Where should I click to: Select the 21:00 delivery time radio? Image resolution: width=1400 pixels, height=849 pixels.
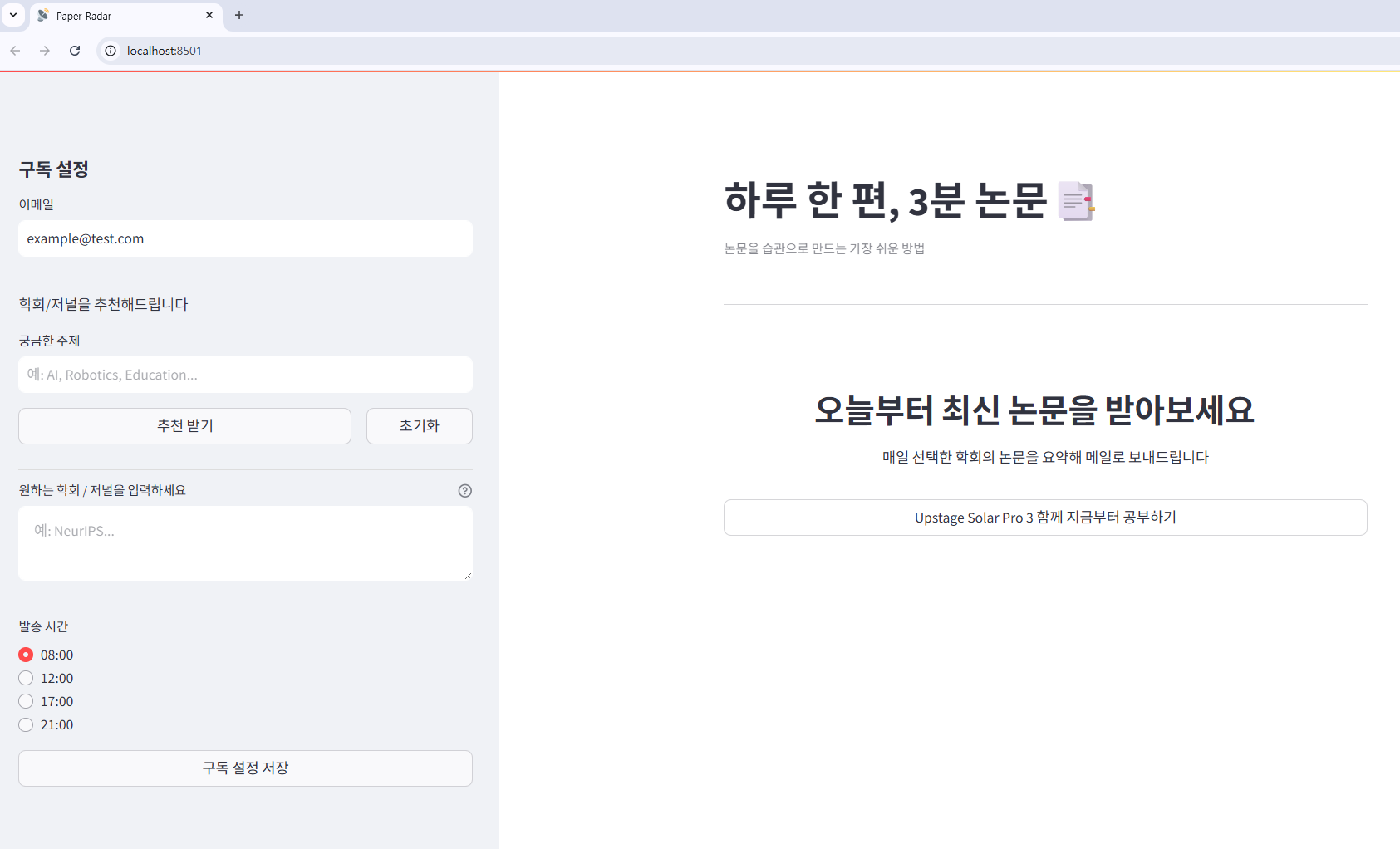[x=26, y=724]
